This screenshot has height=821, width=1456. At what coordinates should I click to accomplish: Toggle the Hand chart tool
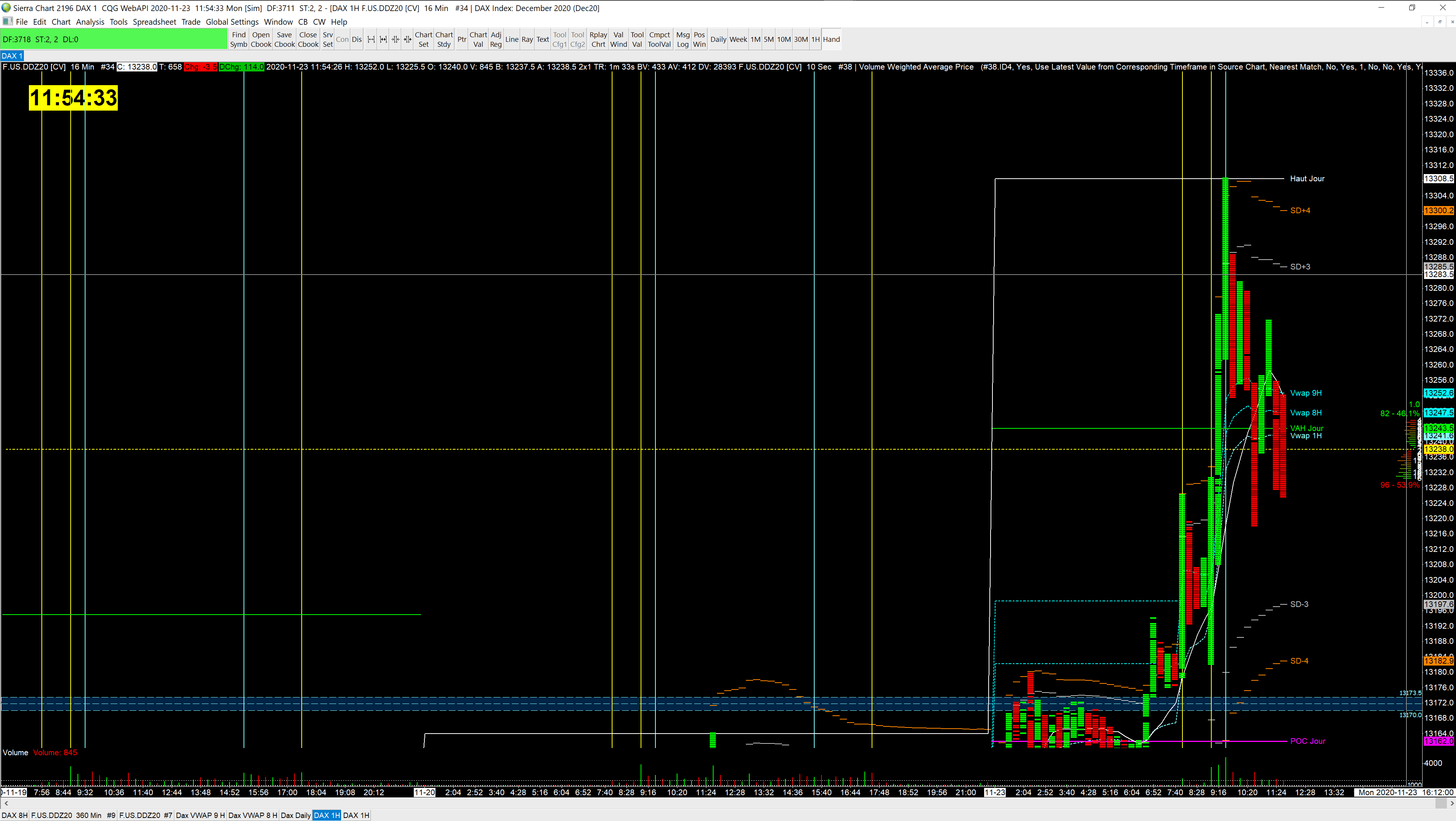[x=831, y=40]
